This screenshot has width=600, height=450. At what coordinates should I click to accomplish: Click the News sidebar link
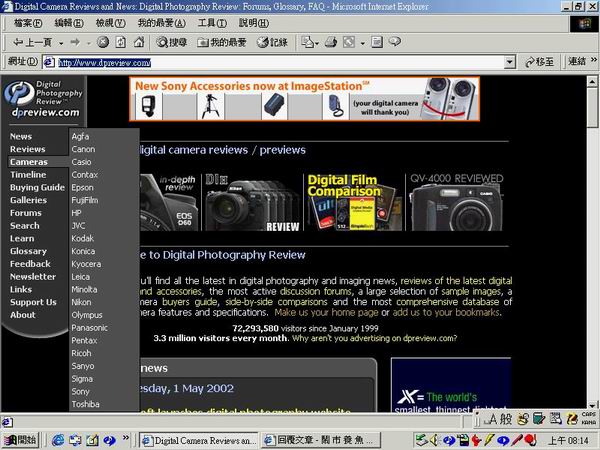(21, 136)
